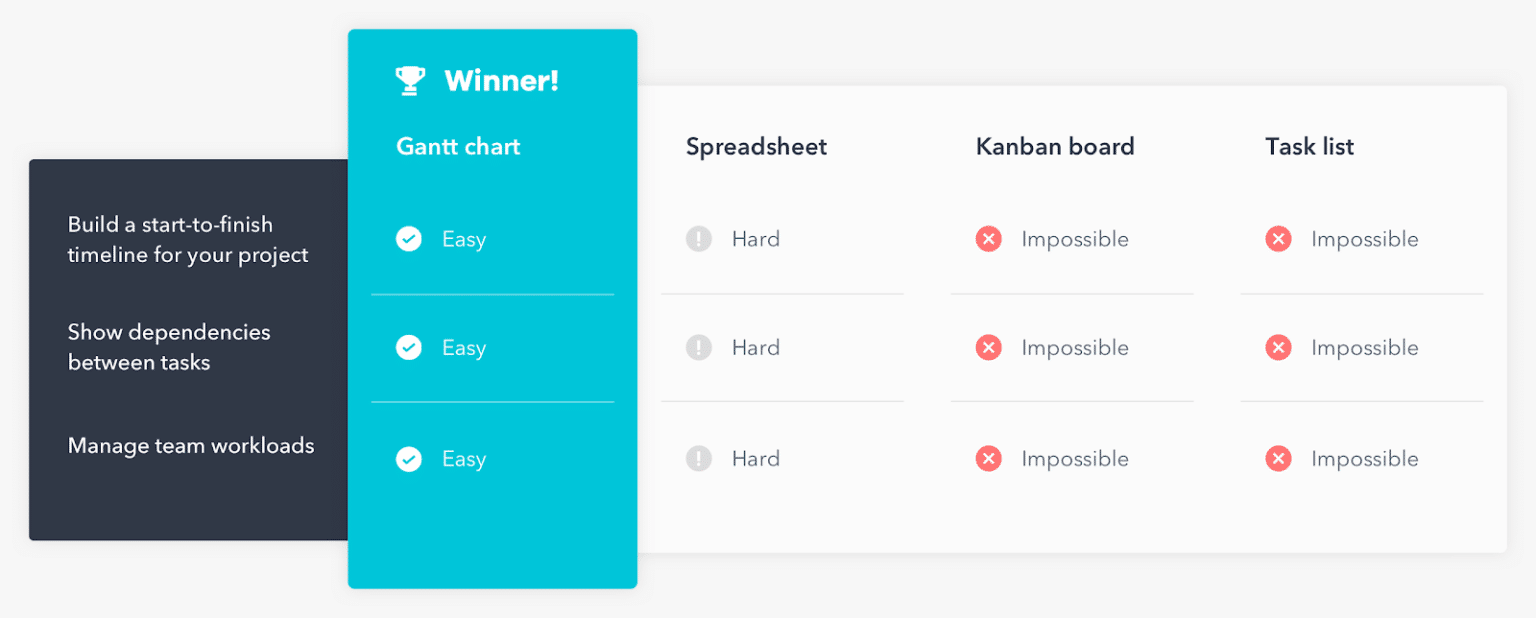Screen dimensions: 1536x618
Task: Click the trophy icon beside Winner!
Action: (410, 81)
